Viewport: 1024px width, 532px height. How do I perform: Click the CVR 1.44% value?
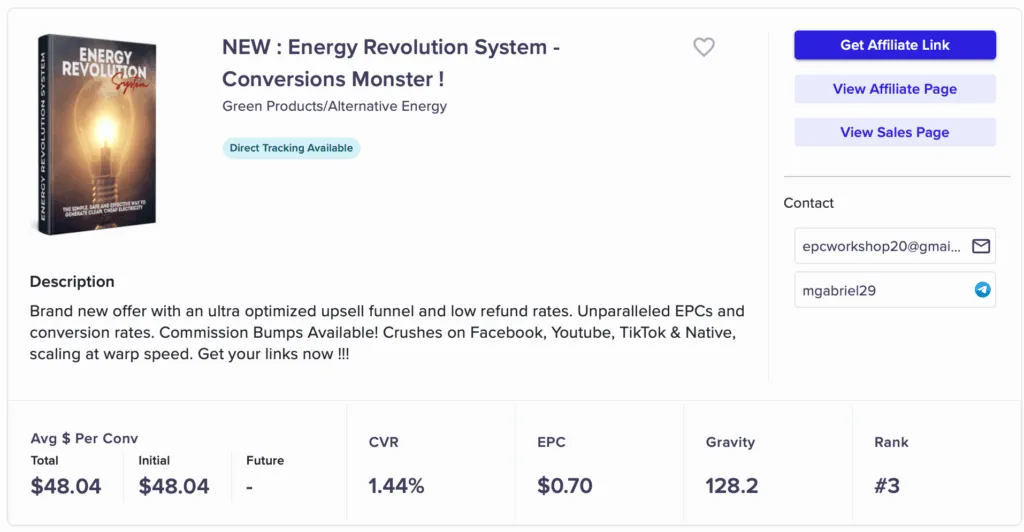396,486
